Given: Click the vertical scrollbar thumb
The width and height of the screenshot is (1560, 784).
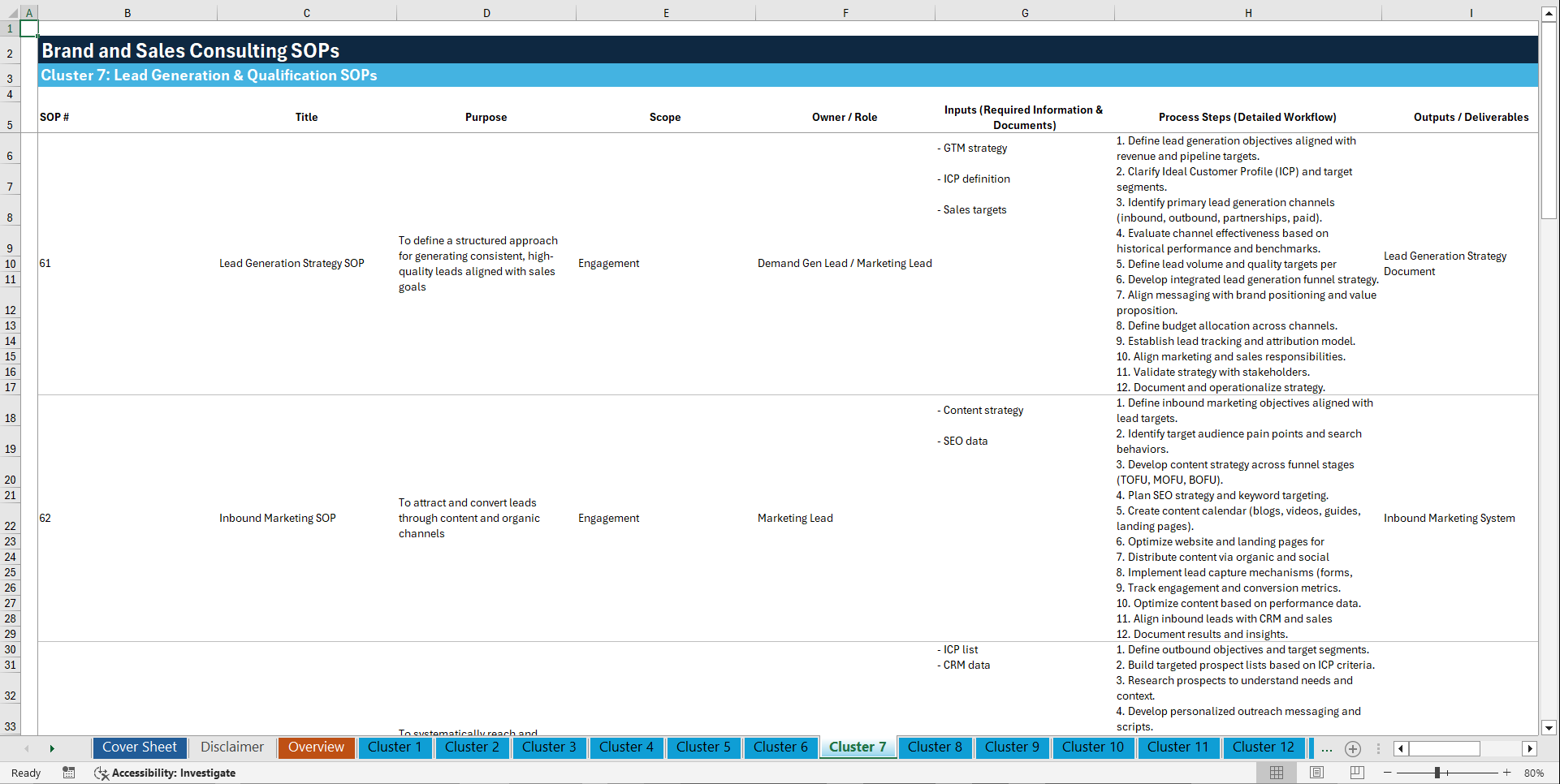Looking at the screenshot, I should tap(1549, 120).
